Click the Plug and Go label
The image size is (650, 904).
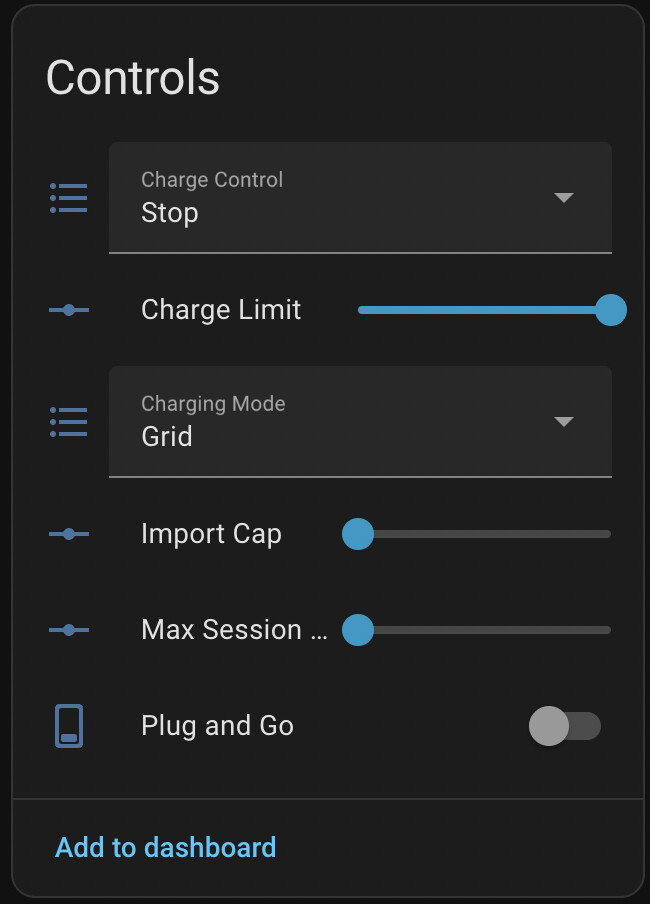tap(218, 726)
